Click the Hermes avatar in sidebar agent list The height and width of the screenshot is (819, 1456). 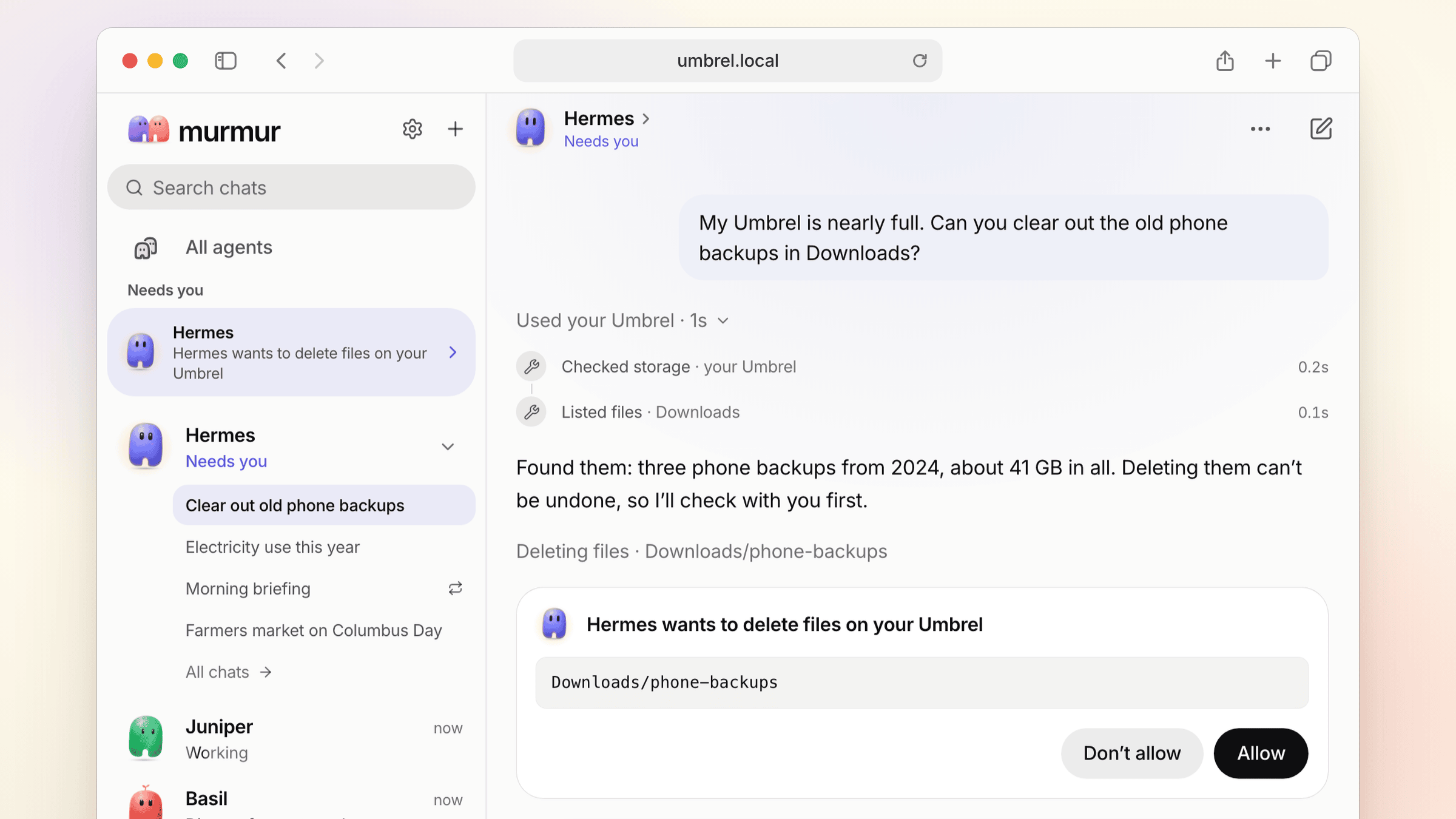pos(146,446)
